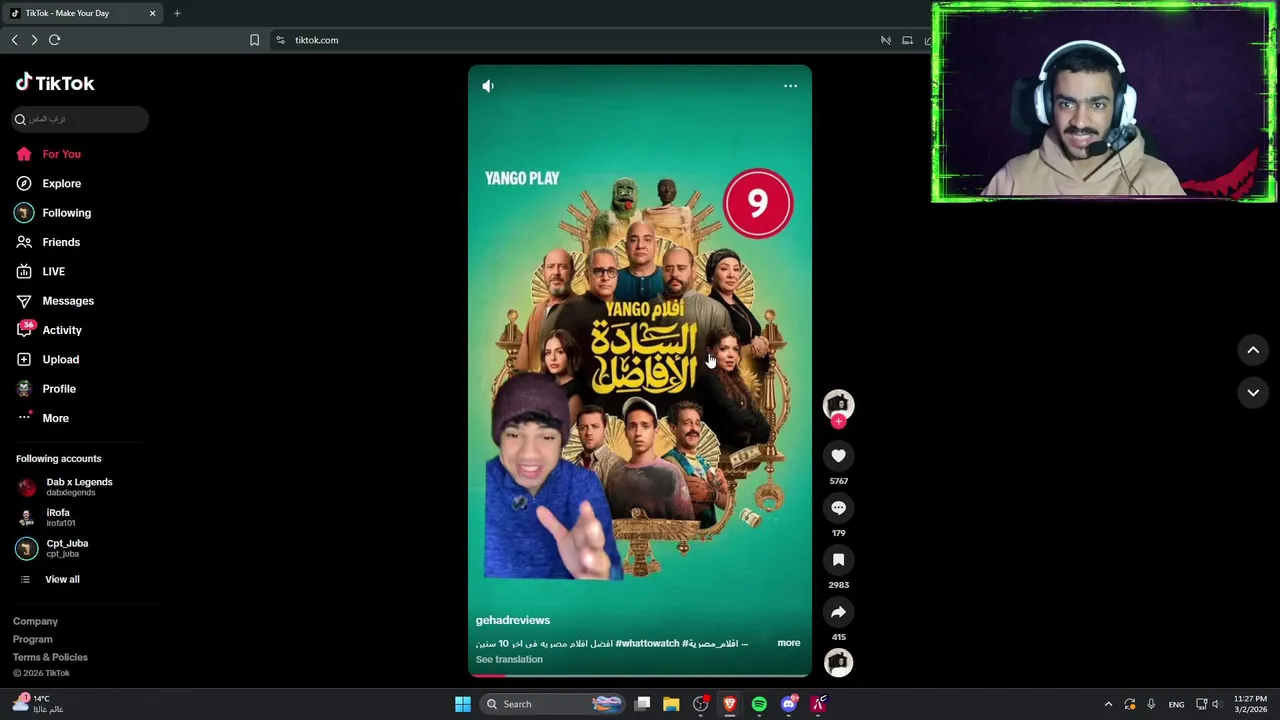This screenshot has width=1280, height=720.
Task: Open the comments bubble icon
Action: pos(838,508)
